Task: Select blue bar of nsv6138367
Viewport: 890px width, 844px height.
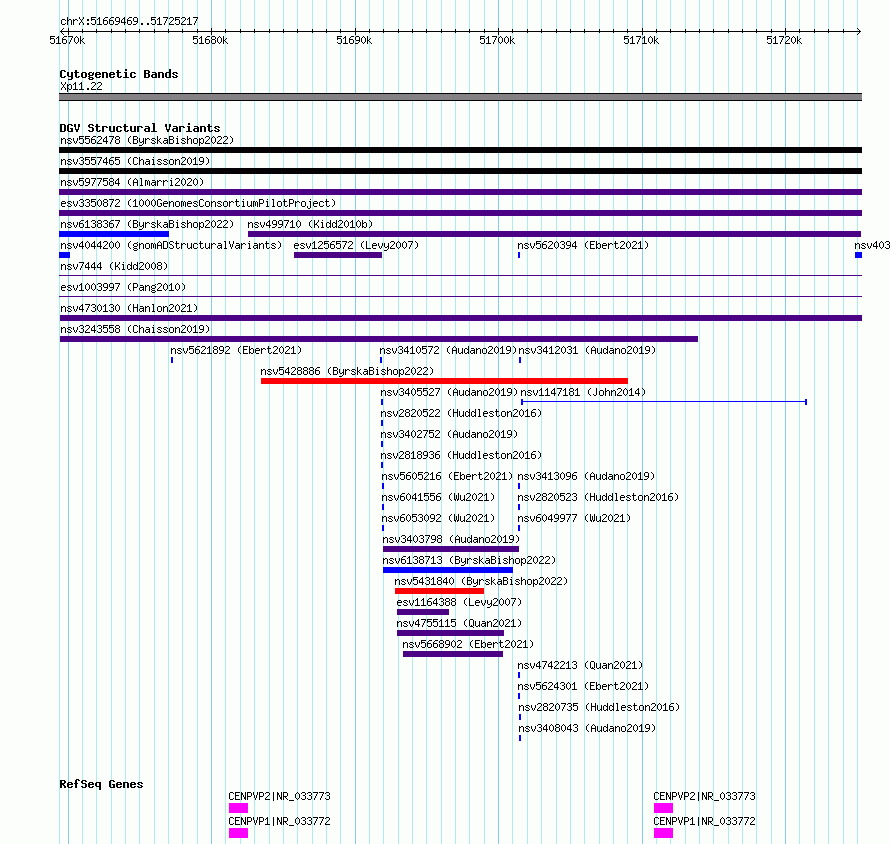Action: [114, 234]
